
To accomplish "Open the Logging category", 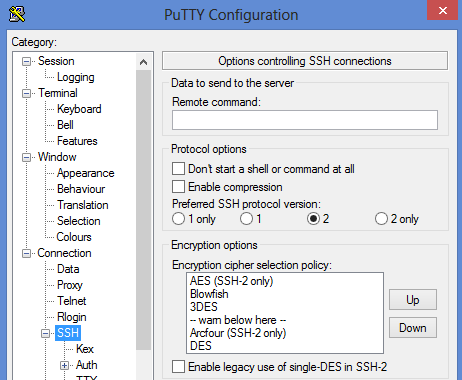I will click(76, 77).
